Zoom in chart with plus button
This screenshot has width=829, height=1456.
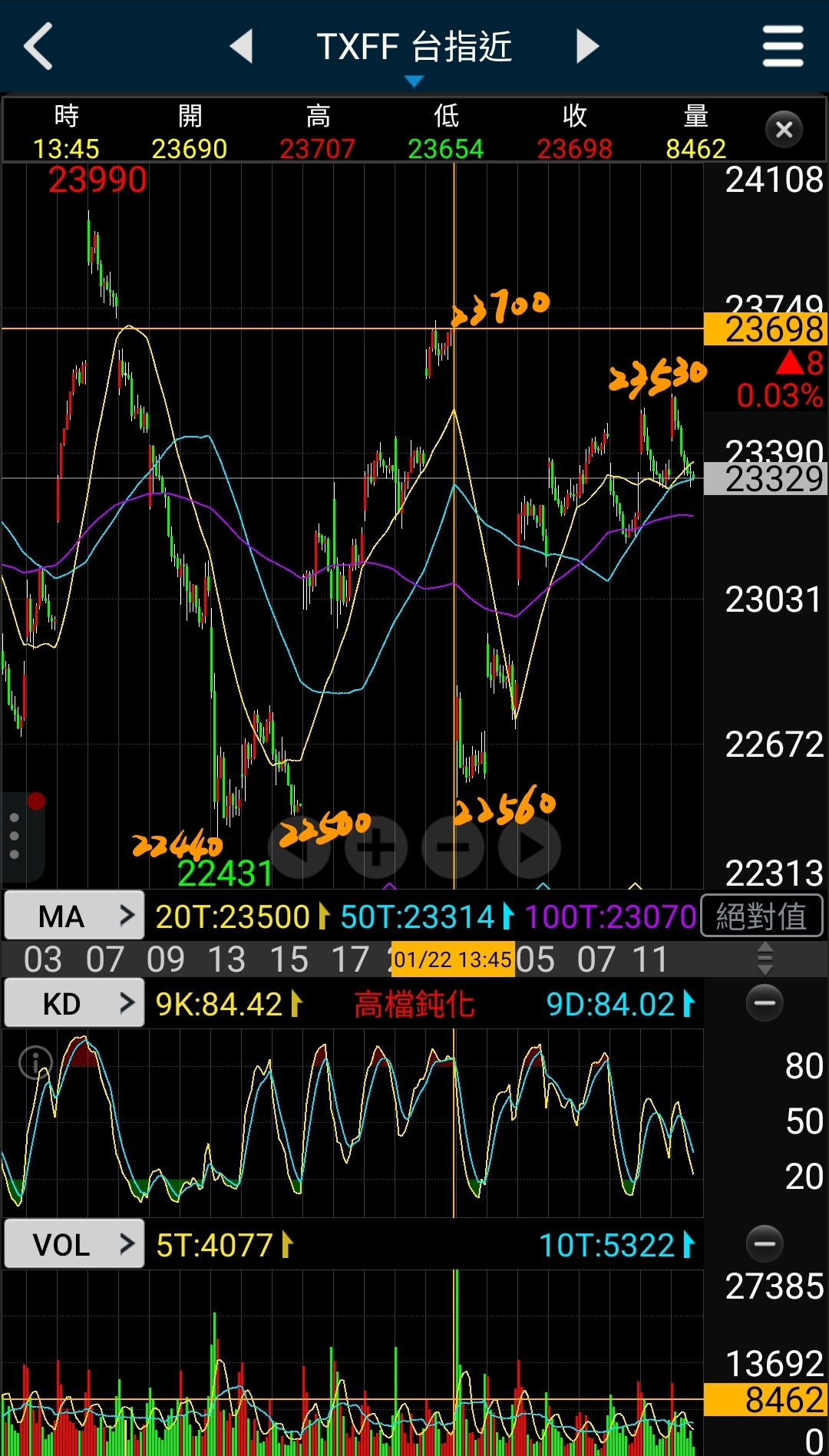(x=376, y=847)
